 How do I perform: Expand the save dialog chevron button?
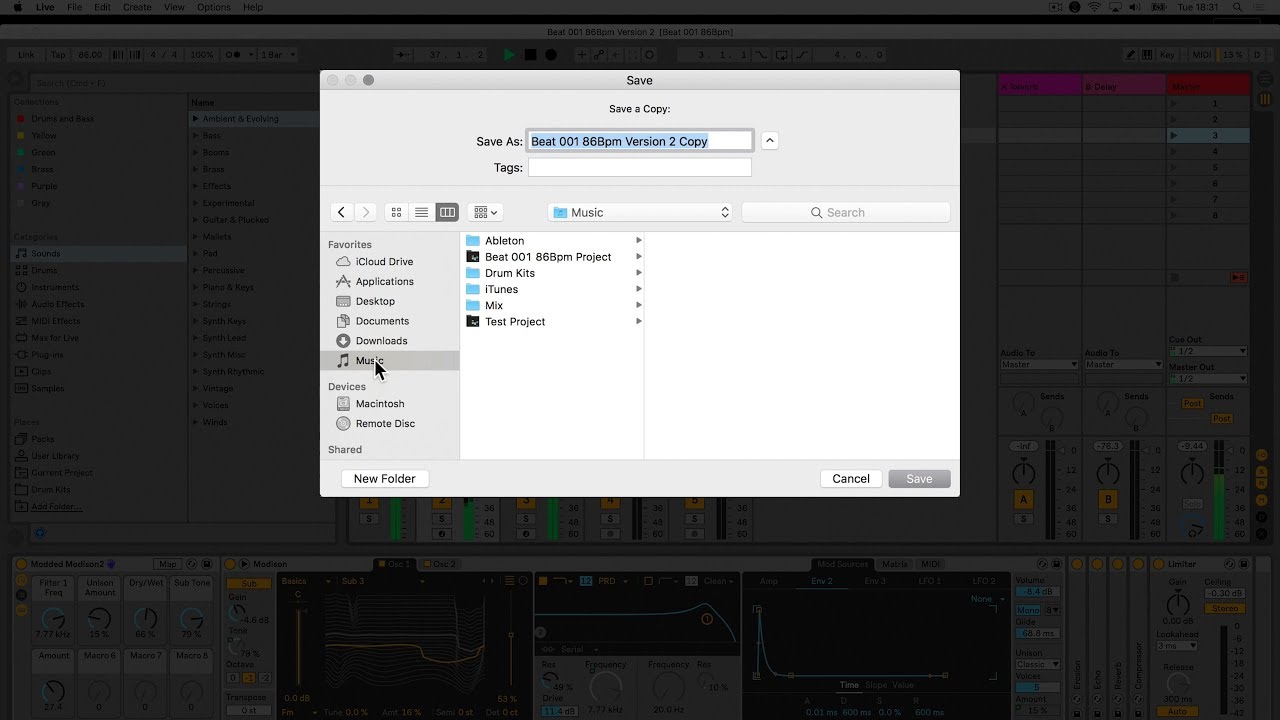[770, 141]
